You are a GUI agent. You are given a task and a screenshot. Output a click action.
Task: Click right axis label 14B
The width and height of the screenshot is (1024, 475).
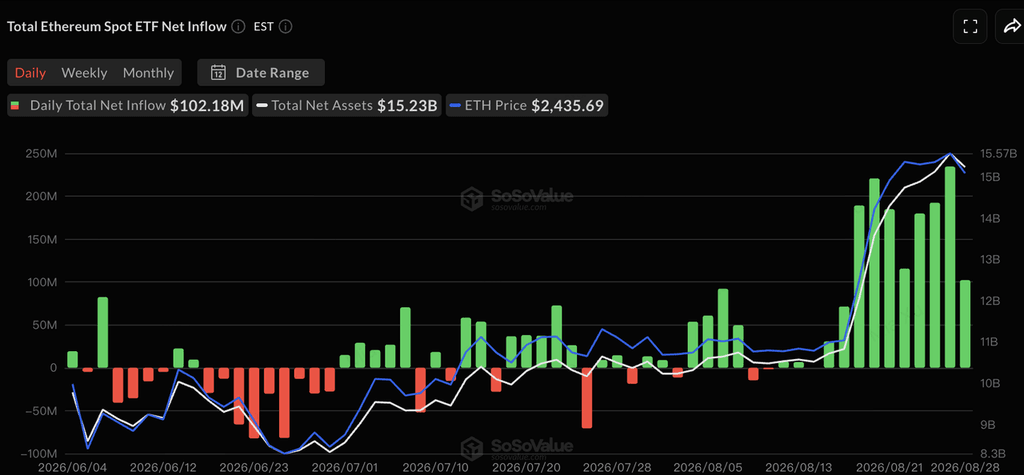coord(991,218)
